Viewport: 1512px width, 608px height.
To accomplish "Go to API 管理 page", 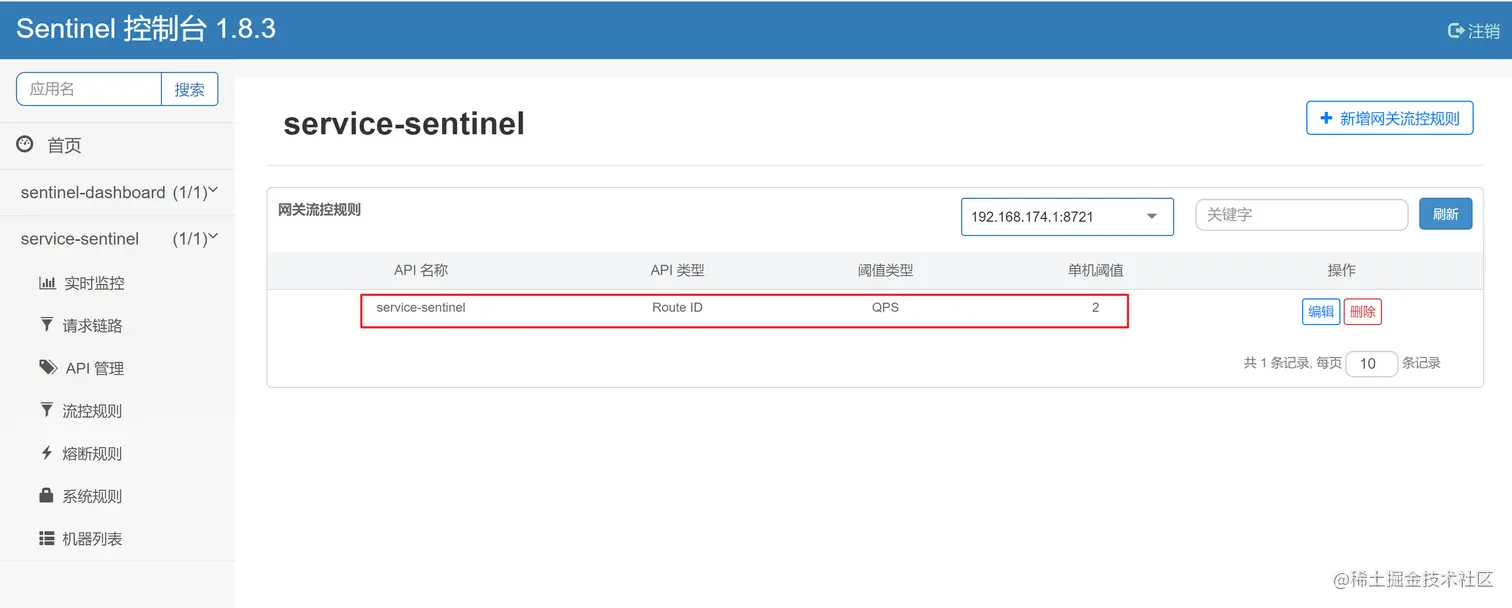I will (95, 368).
